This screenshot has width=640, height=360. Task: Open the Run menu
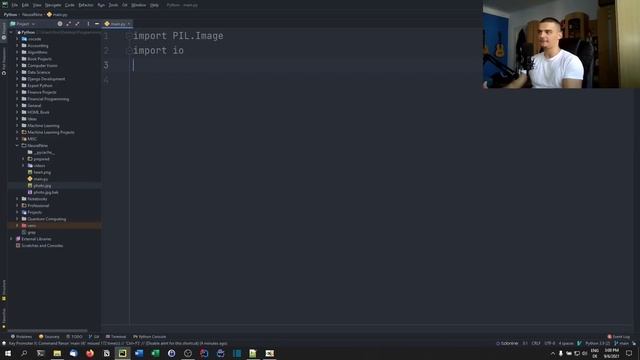[101, 5]
